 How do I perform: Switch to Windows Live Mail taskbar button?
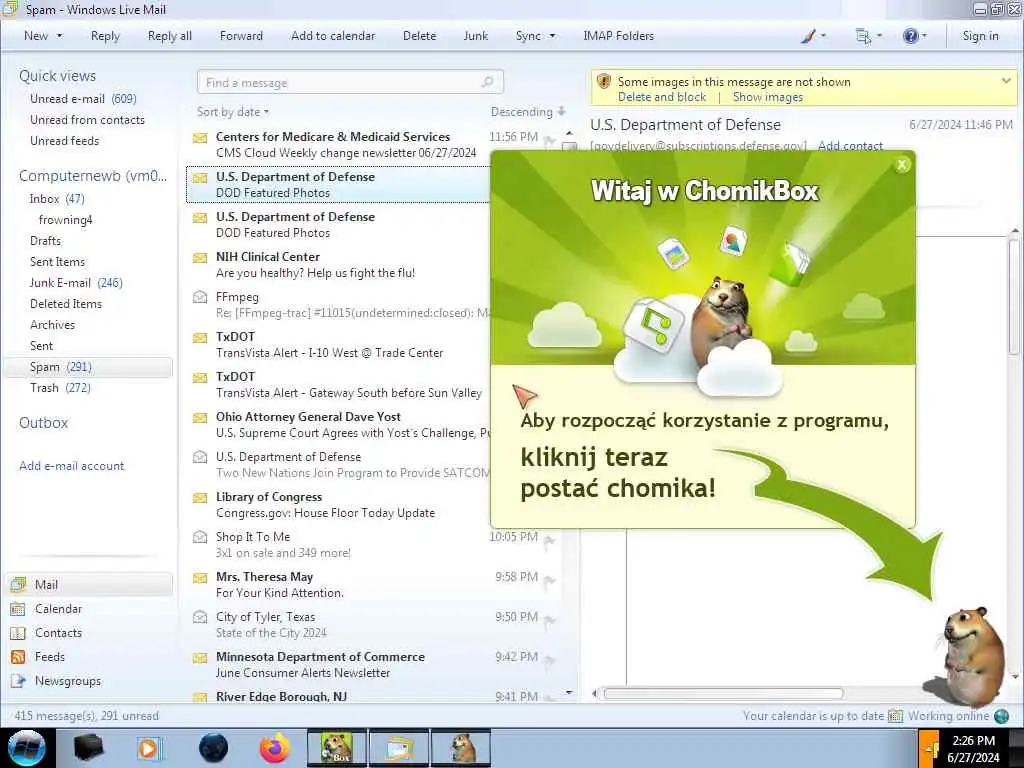tap(399, 748)
